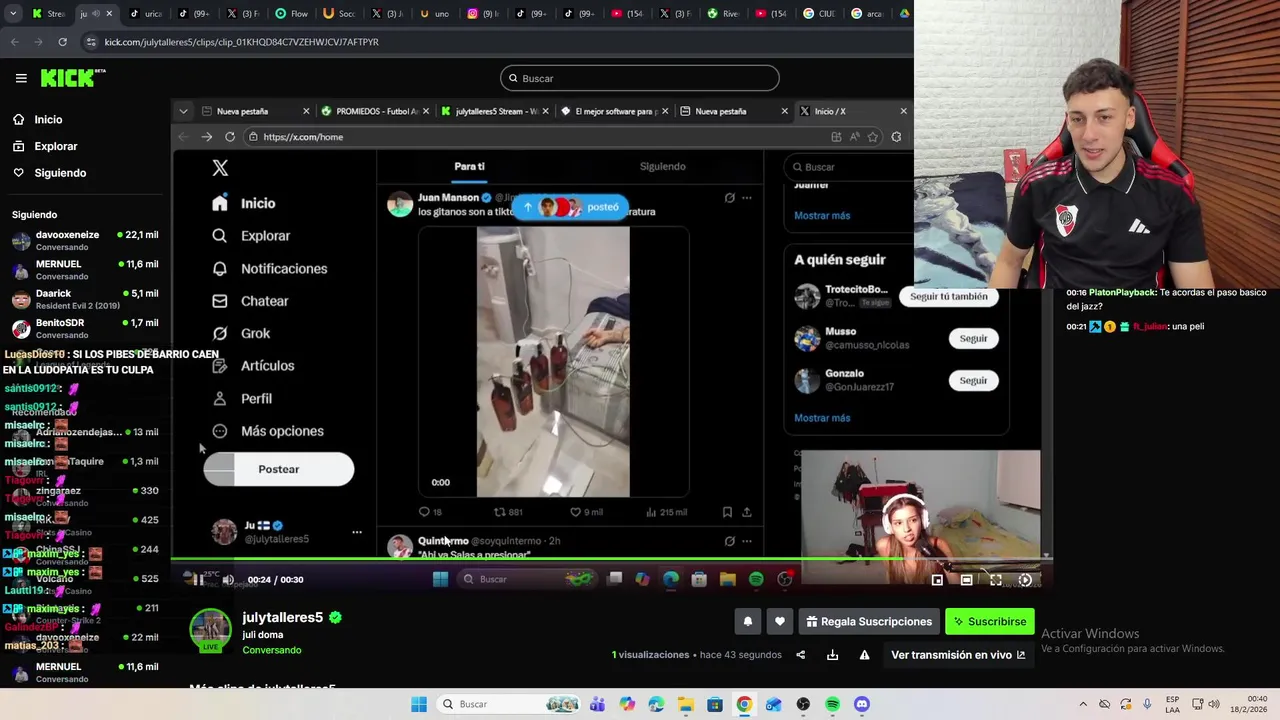Open the Kick hamburger menu
Screen dimensions: 1280x720
click(x=21, y=78)
